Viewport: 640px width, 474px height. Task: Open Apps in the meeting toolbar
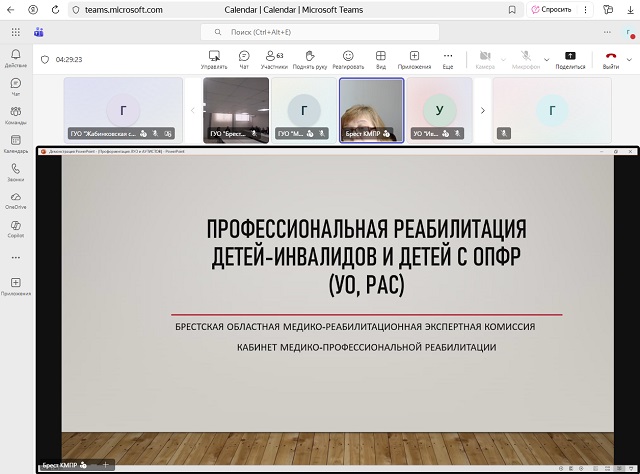tap(414, 60)
